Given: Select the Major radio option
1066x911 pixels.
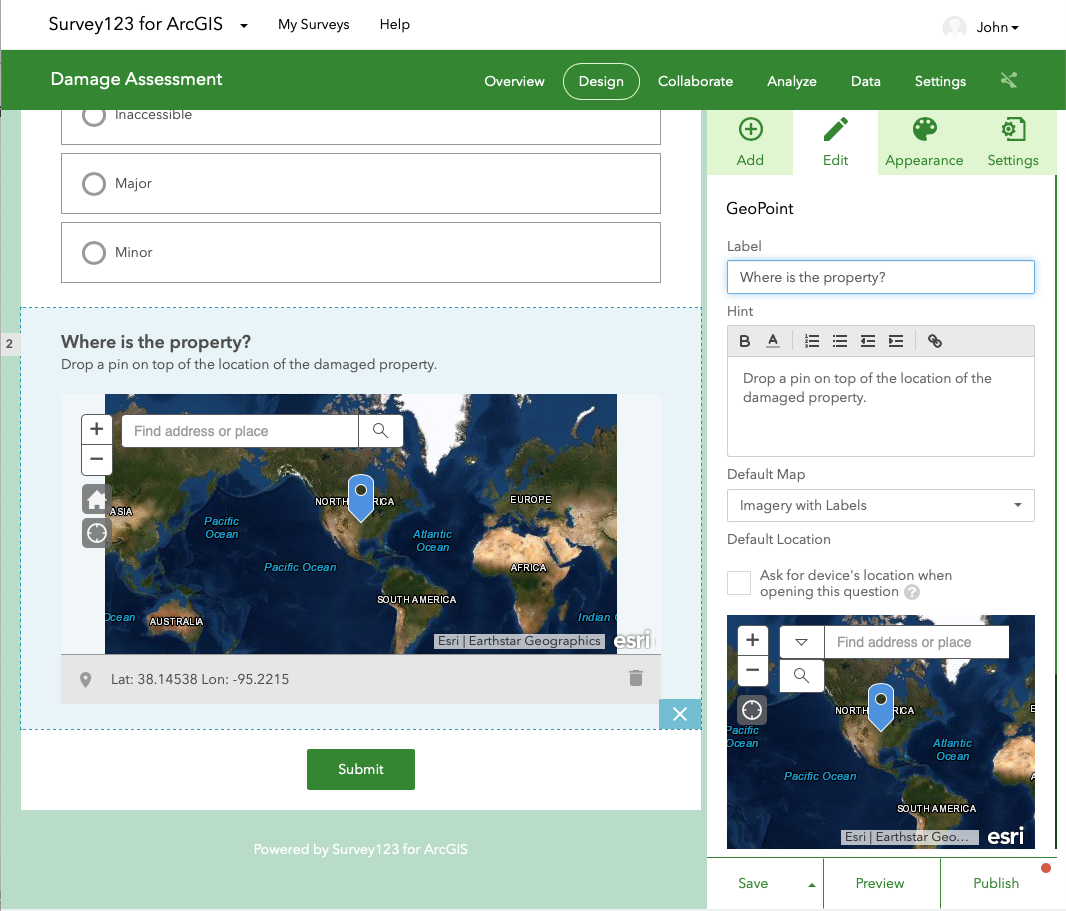Looking at the screenshot, I should pyautogui.click(x=94, y=184).
